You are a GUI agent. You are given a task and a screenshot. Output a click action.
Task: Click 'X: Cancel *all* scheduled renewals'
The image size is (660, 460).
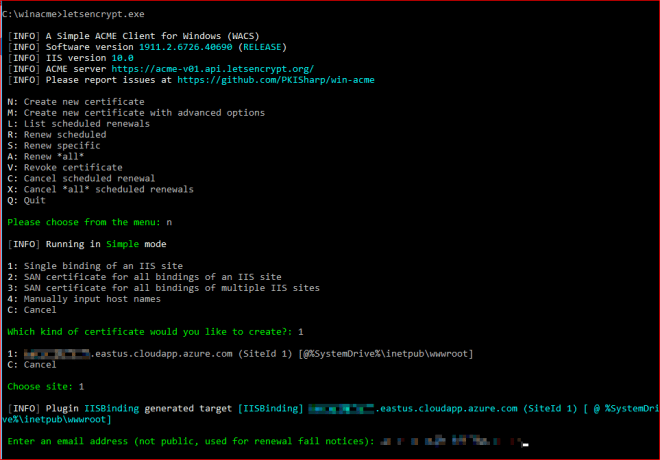pyautogui.click(x=99, y=190)
